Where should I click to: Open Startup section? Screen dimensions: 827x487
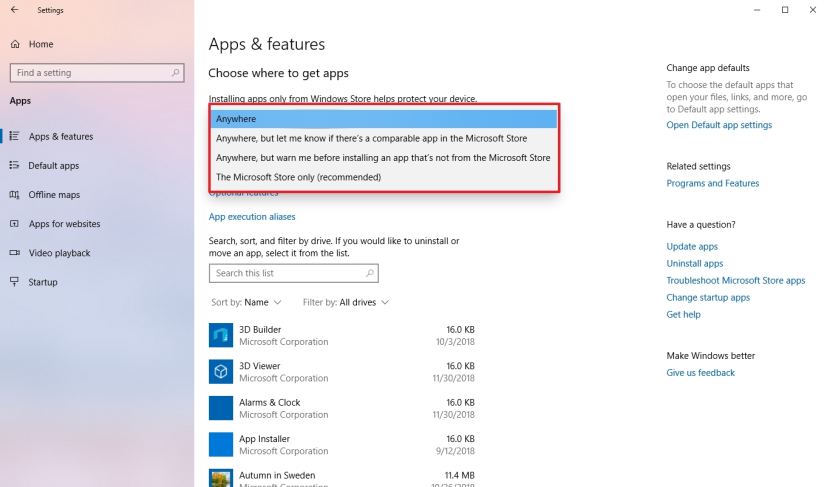click(43, 282)
